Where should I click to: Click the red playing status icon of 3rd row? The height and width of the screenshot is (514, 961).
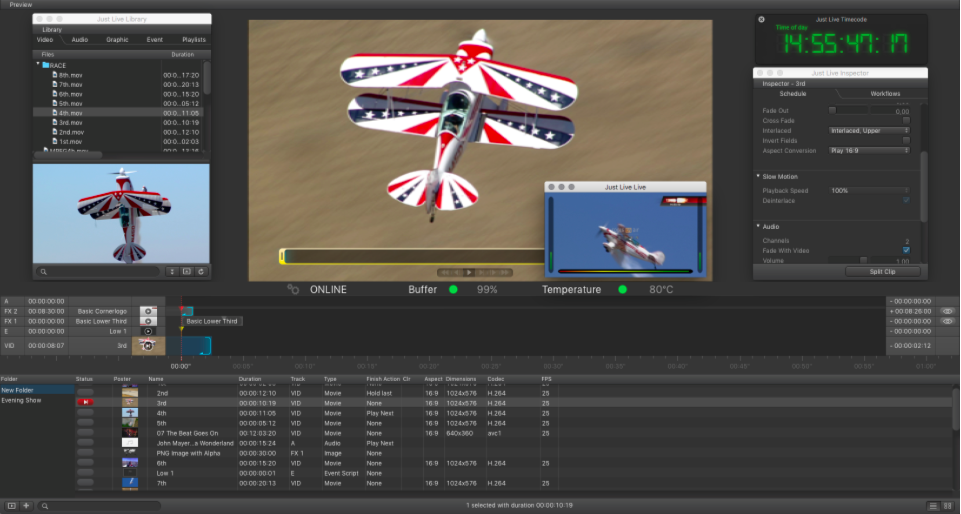(x=85, y=403)
